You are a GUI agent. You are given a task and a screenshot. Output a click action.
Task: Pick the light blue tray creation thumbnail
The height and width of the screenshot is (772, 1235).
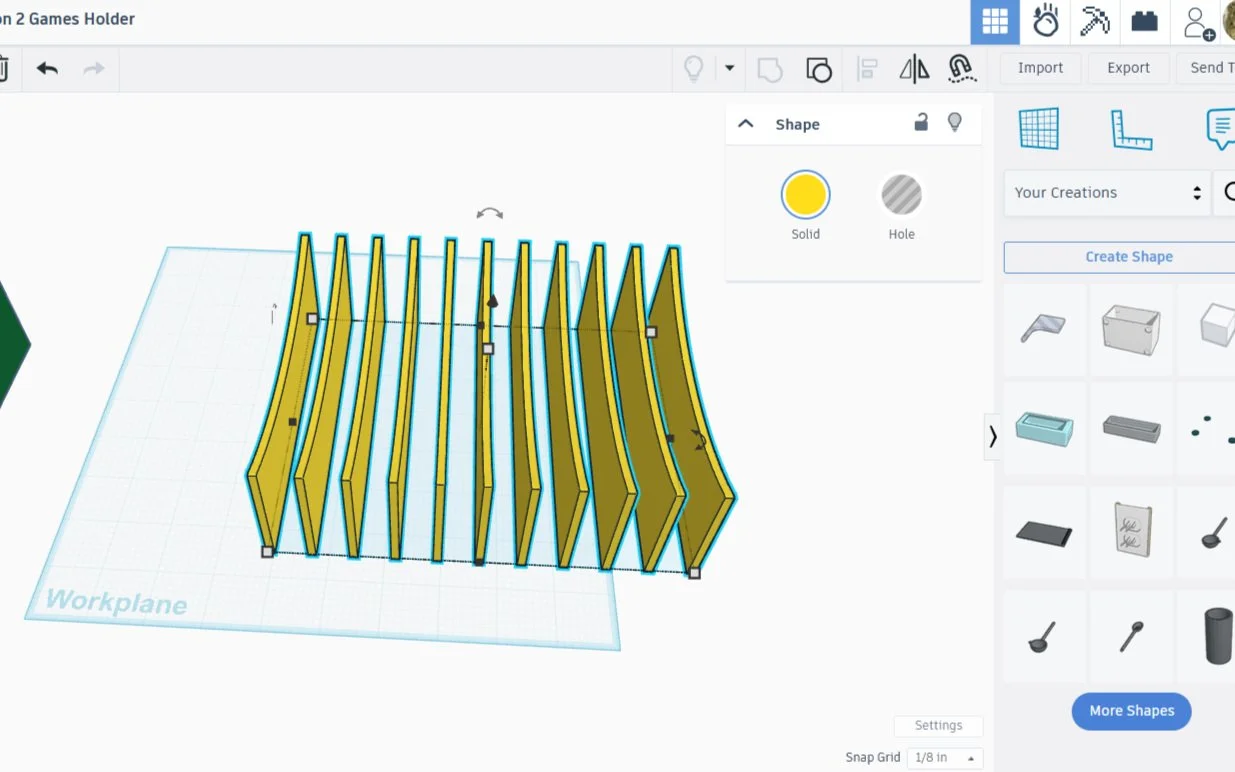click(x=1044, y=430)
